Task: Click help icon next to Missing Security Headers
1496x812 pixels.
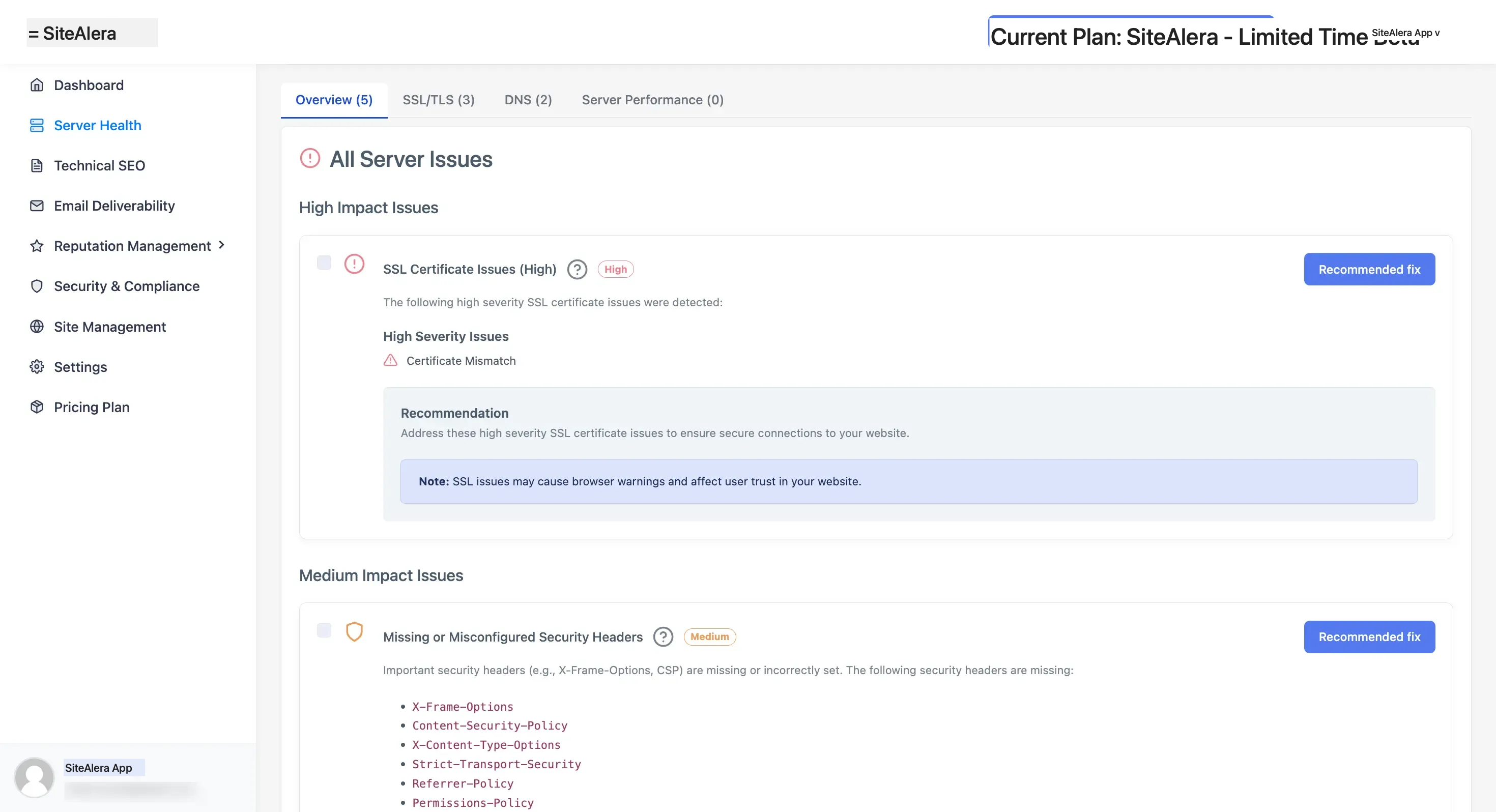Action: (x=663, y=637)
